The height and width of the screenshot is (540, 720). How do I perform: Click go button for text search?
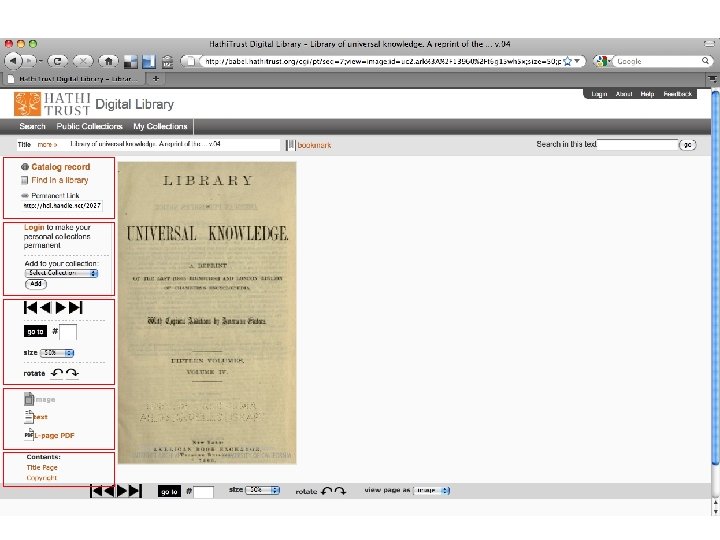pyautogui.click(x=687, y=145)
